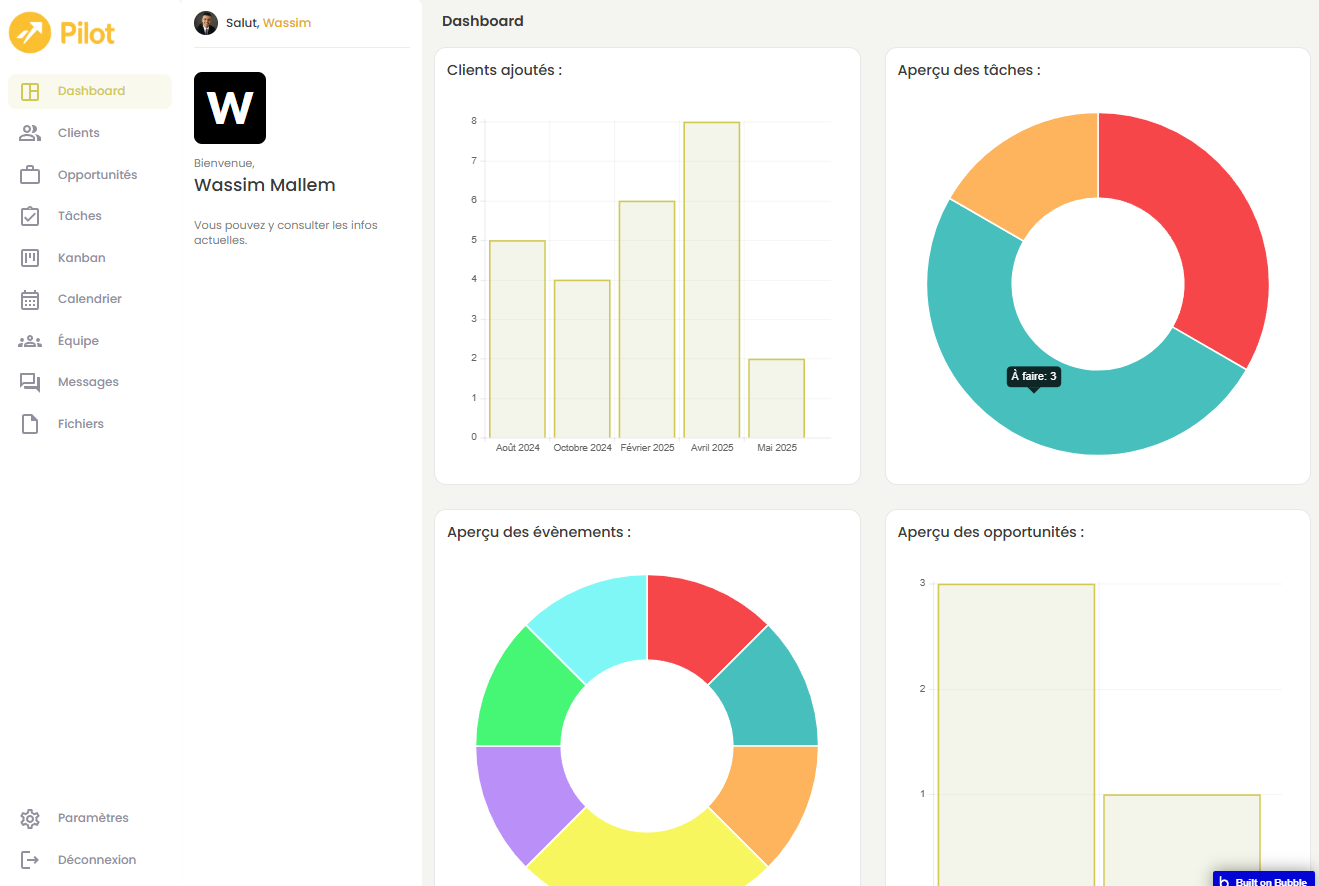Select the Octobre 2024 bar
This screenshot has height=886, width=1319.
tap(582, 359)
